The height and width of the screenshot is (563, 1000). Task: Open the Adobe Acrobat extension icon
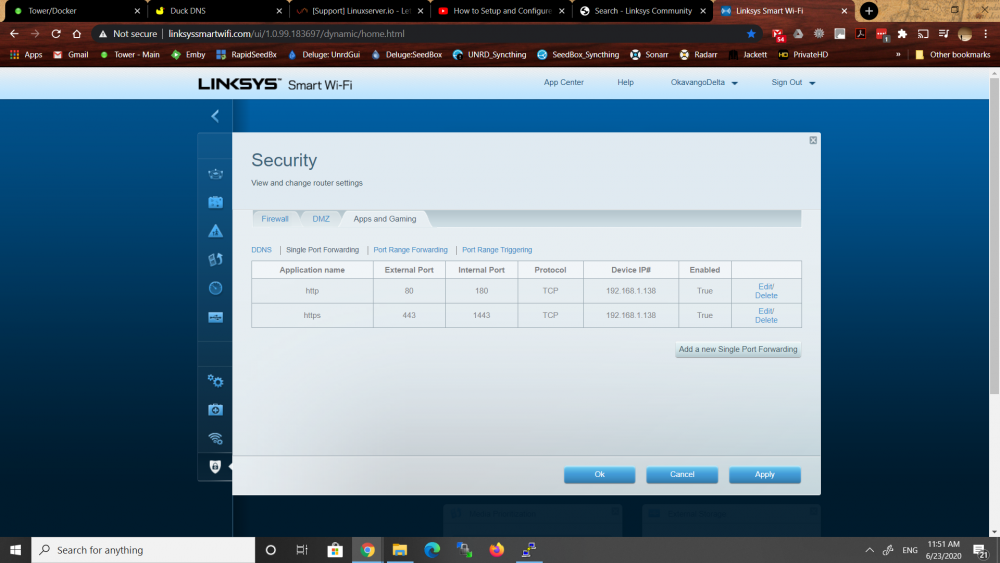(x=860, y=34)
